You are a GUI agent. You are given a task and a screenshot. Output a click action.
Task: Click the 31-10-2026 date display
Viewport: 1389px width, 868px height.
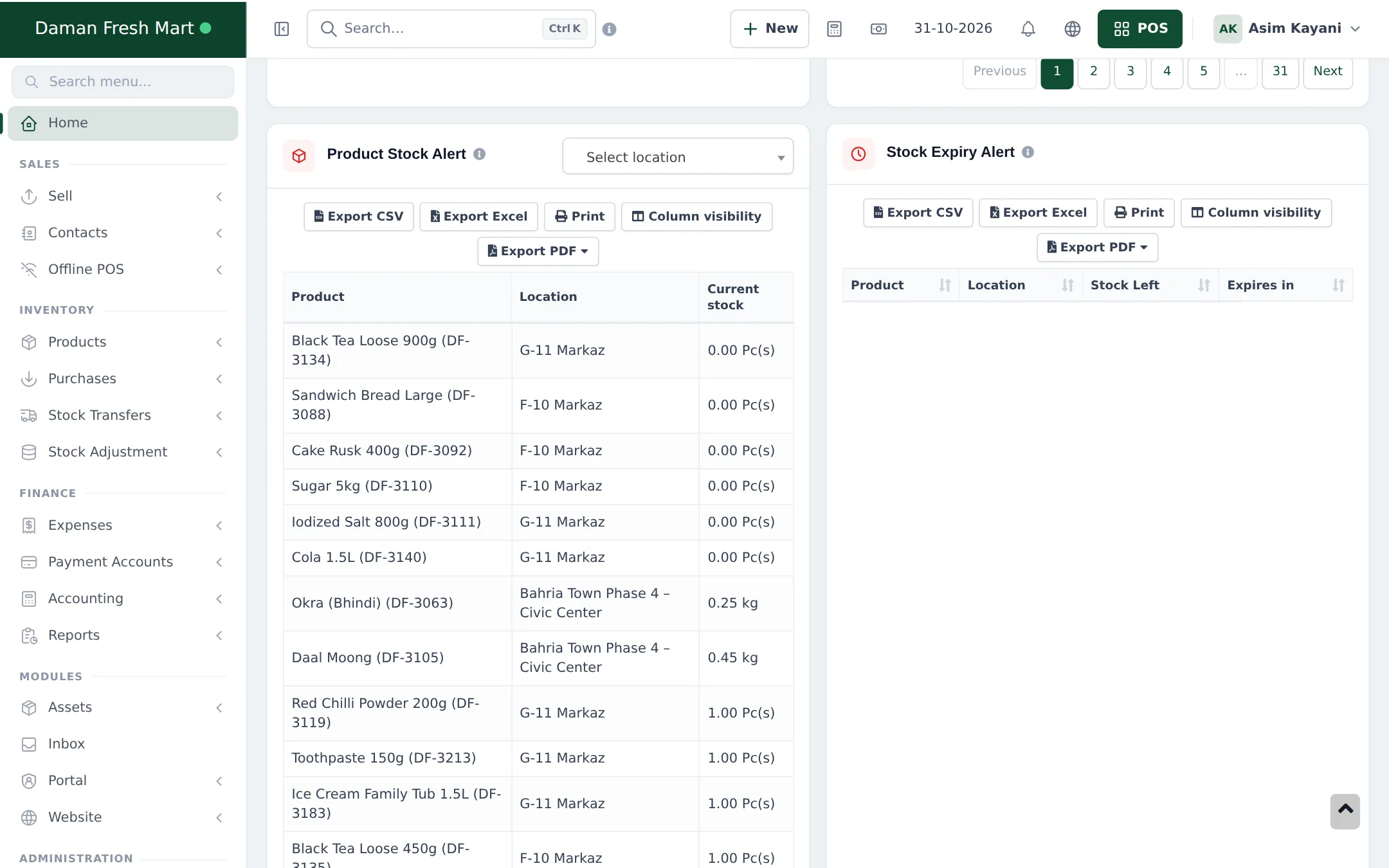pyautogui.click(x=952, y=29)
